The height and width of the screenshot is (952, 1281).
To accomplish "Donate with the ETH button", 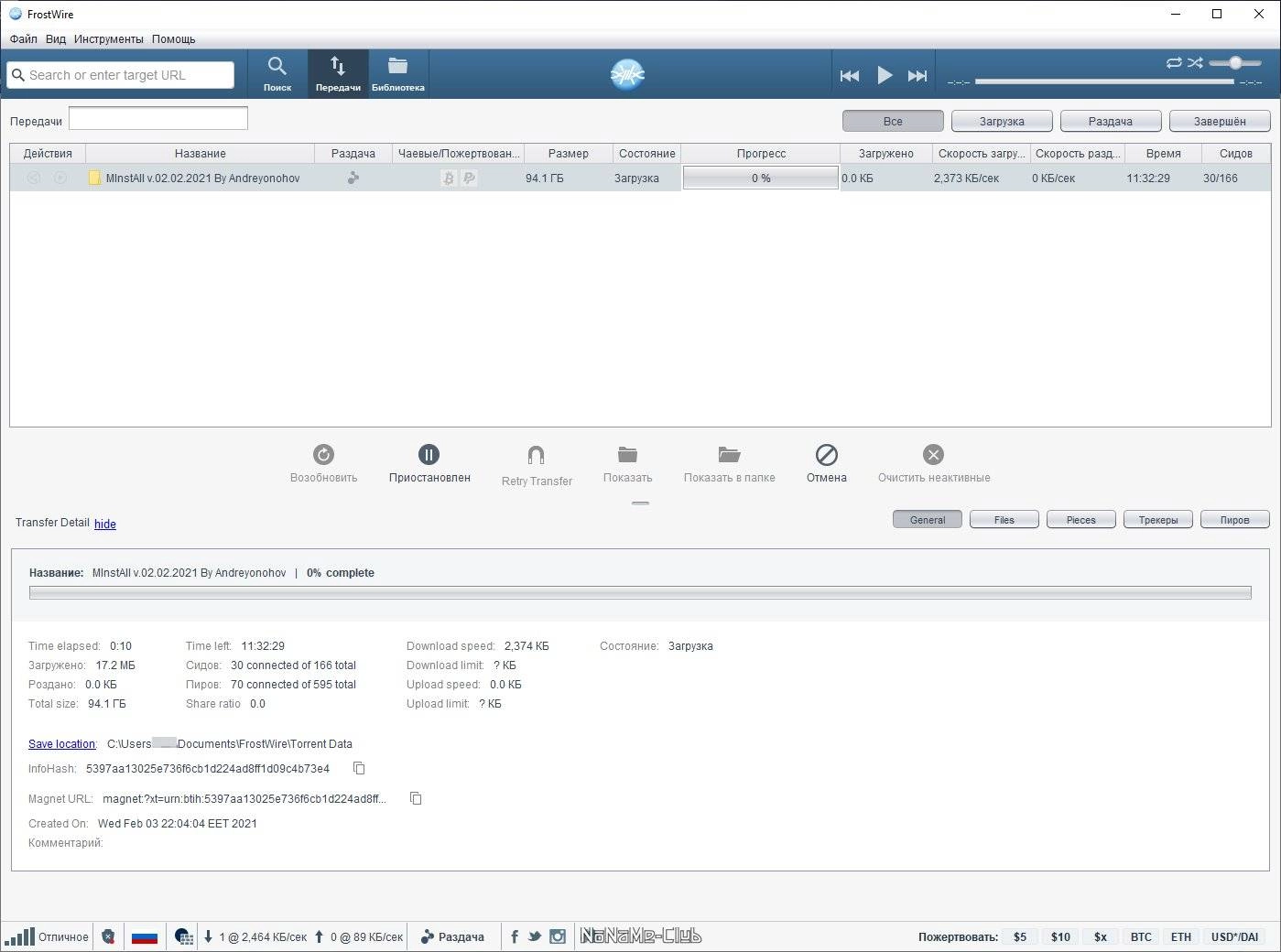I will pyautogui.click(x=1181, y=936).
